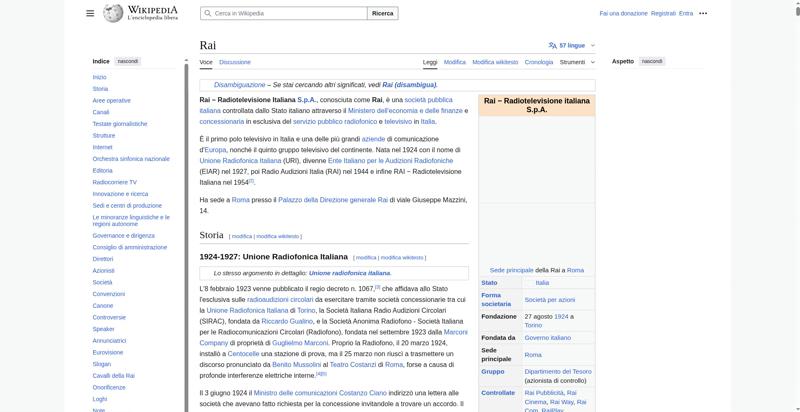Jump to Inizio in the index
This screenshot has height=412, width=800.
tap(99, 77)
